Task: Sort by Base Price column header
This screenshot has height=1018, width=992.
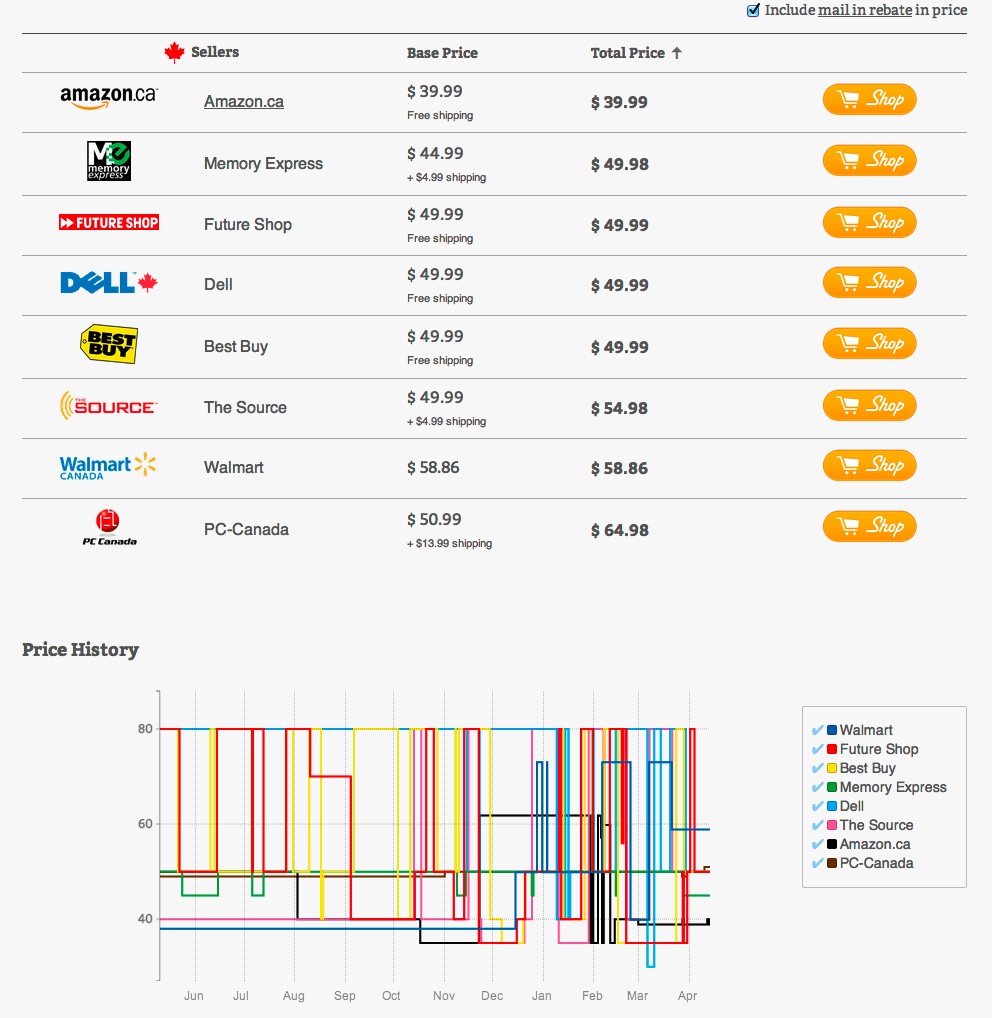Action: [442, 53]
